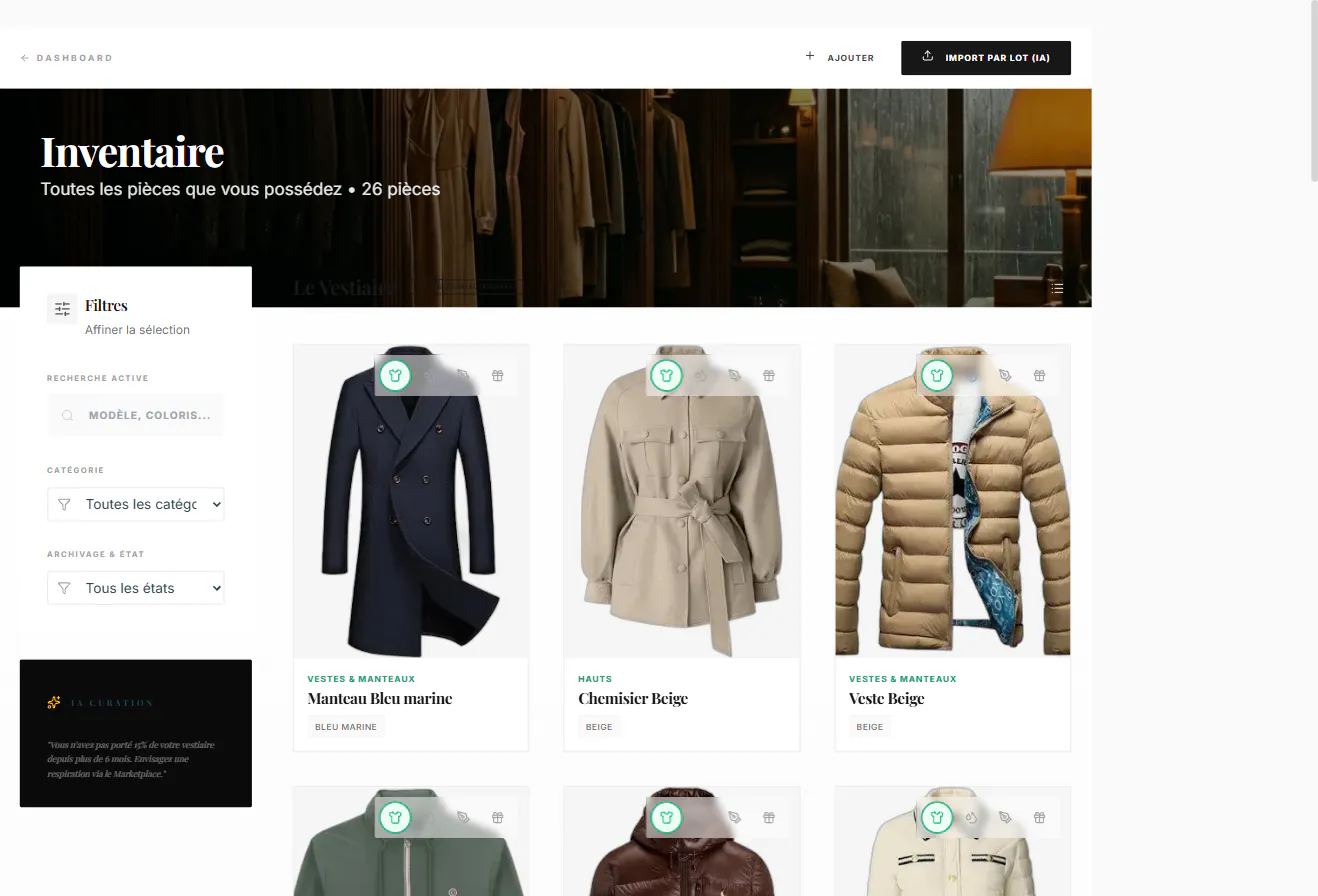This screenshot has height=896, width=1318.
Task: Click the tag icon on Veste Beige card
Action: click(x=1005, y=376)
